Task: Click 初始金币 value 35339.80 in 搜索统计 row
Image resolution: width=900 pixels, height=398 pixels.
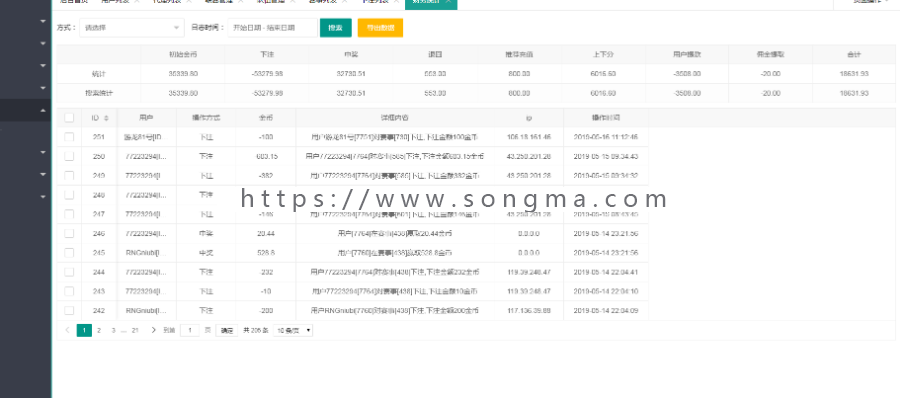Action: click(x=183, y=93)
